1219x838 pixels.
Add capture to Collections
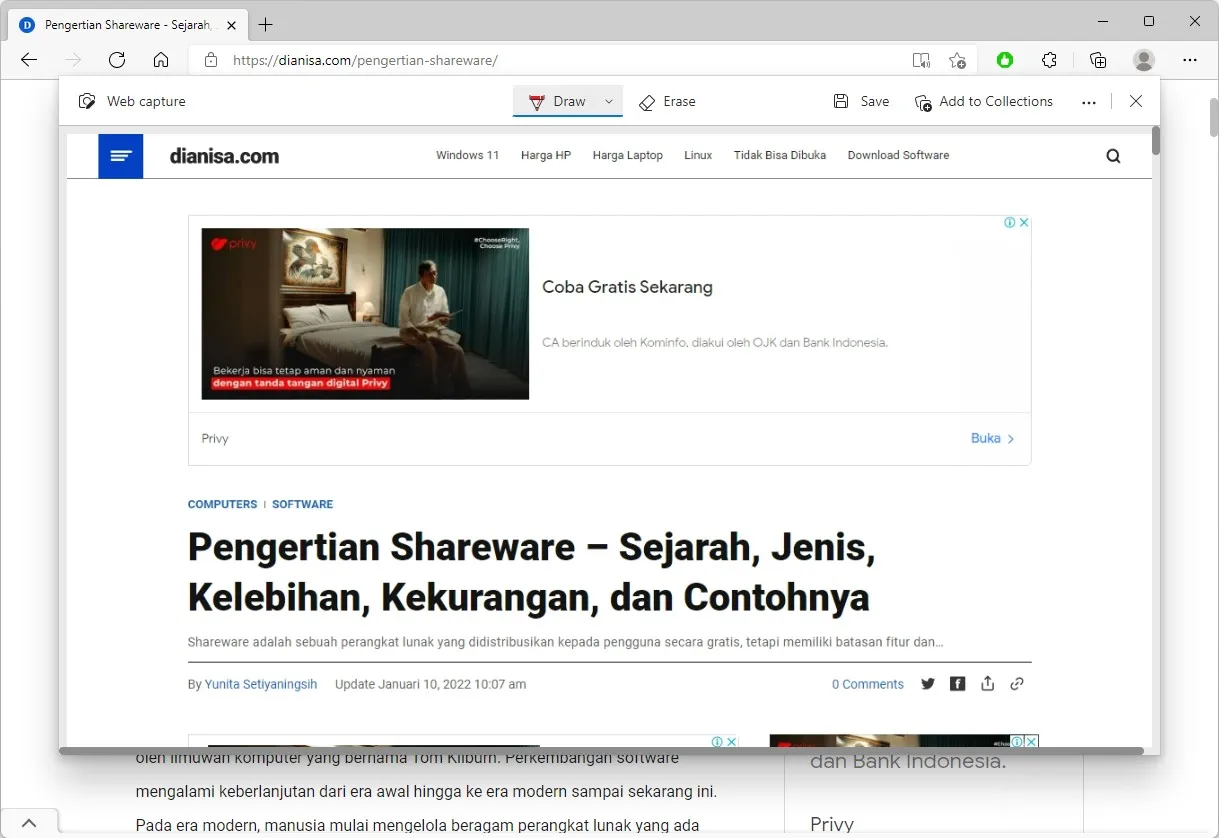pos(984,101)
